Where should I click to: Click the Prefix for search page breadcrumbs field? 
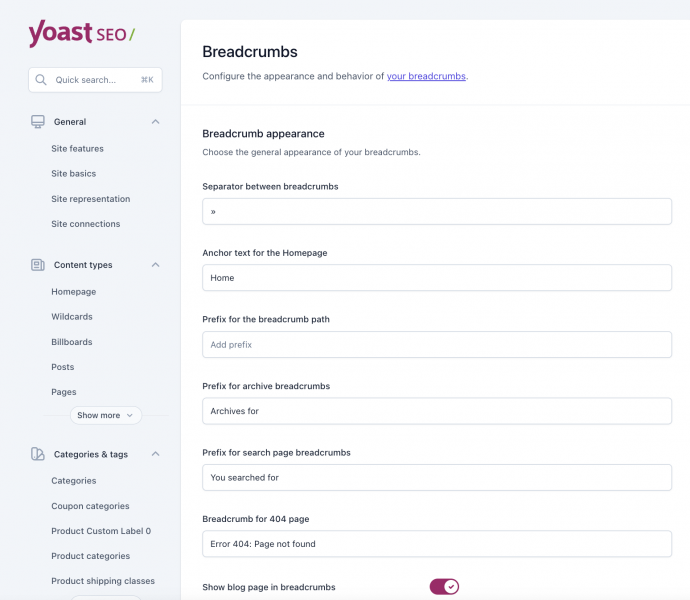437,477
